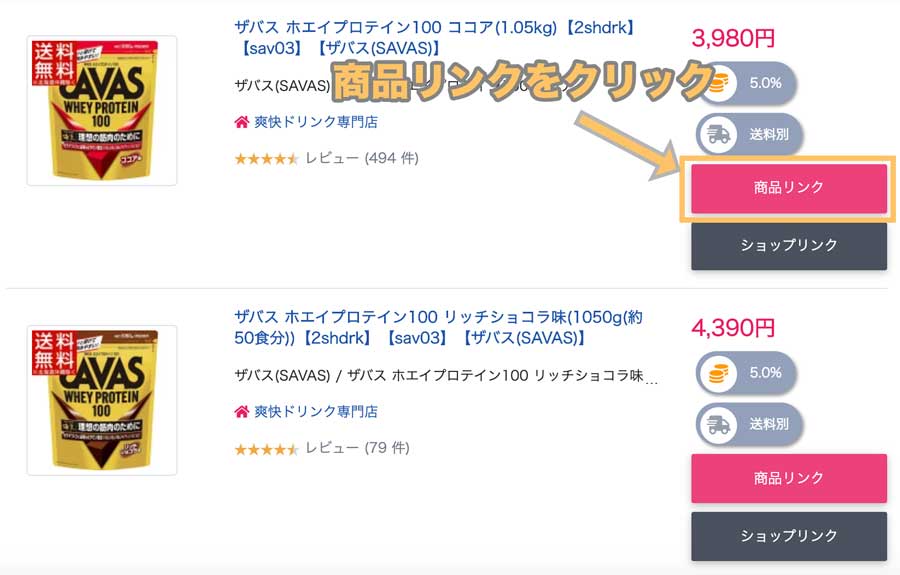Click the 商品リンク button for the リッチショコラ item
Screen dimensions: 900x575
point(789,478)
